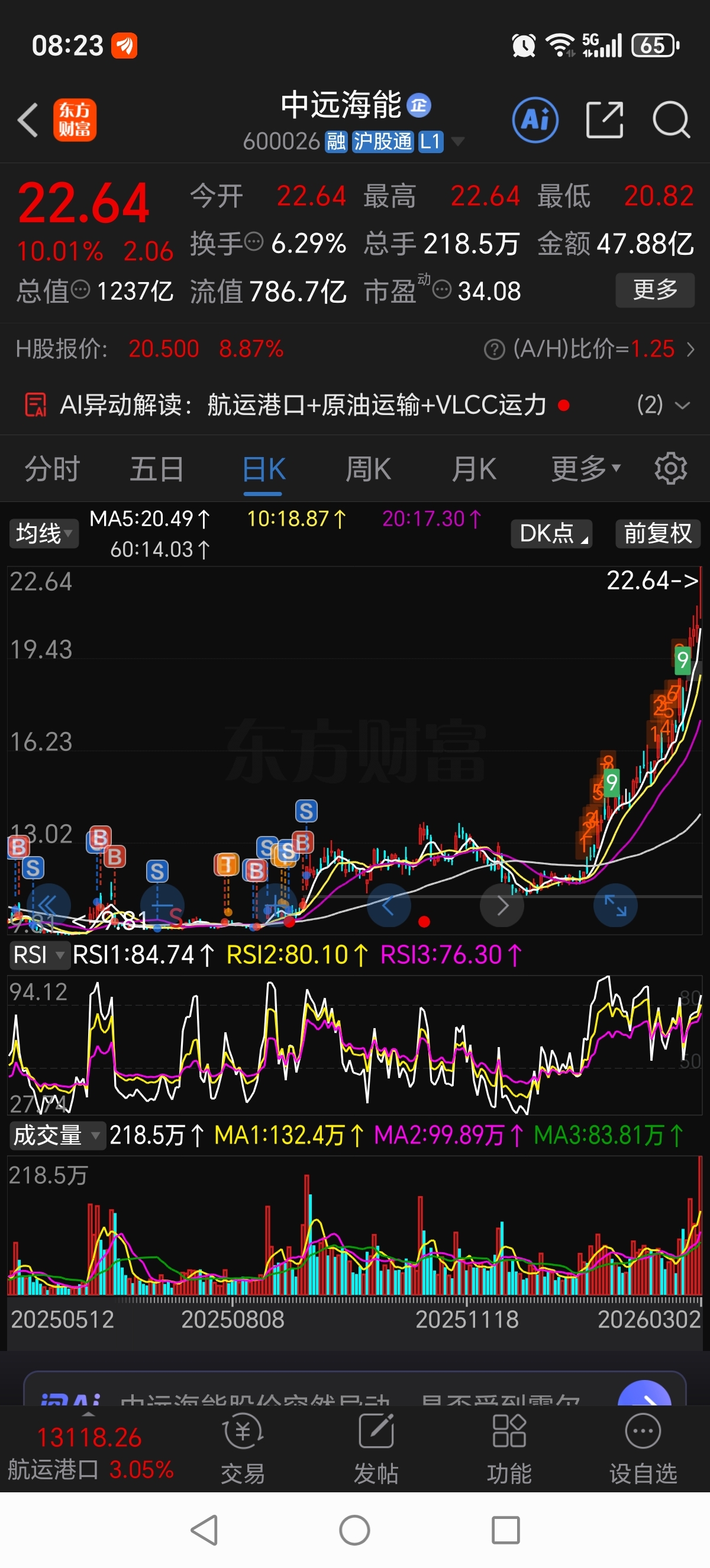Open the 均线 indicator dropdown
710x1568 pixels.
[43, 533]
